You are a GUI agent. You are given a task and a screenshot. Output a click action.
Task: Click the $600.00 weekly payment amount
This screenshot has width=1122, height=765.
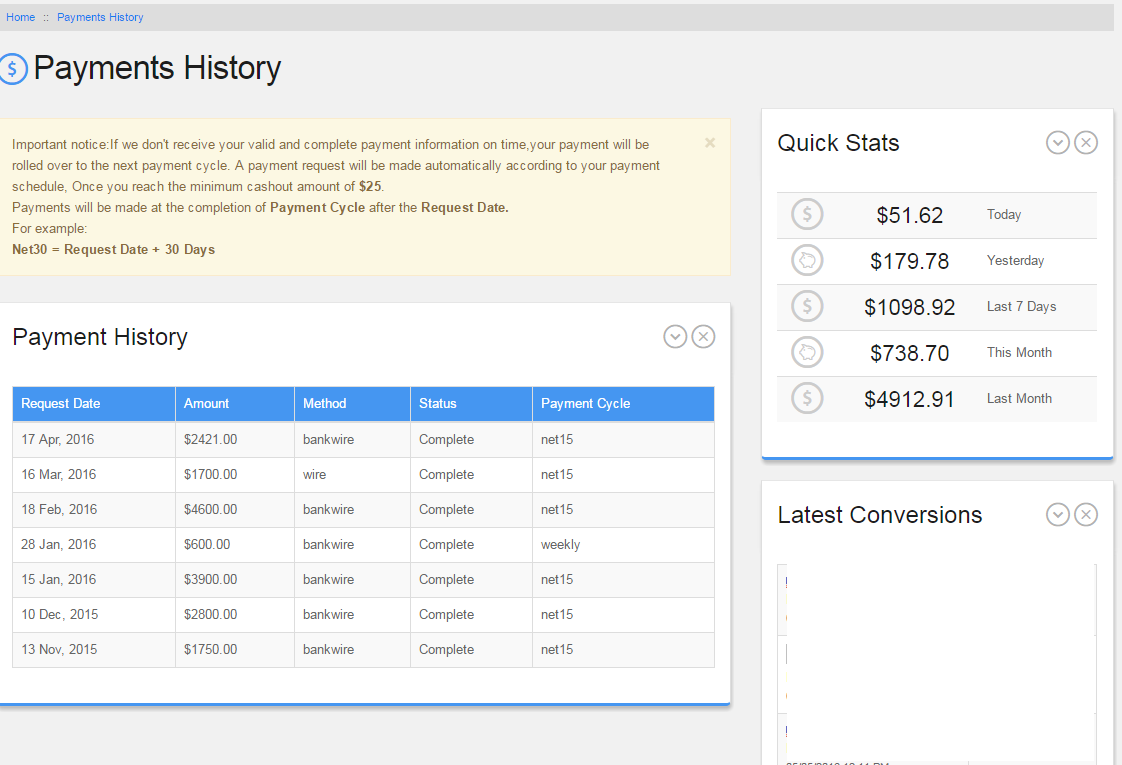click(207, 545)
